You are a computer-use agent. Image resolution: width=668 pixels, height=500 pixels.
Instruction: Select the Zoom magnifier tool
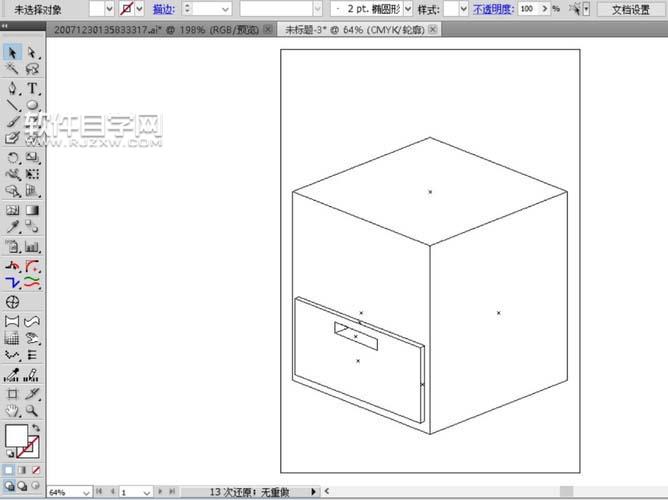pos(32,411)
